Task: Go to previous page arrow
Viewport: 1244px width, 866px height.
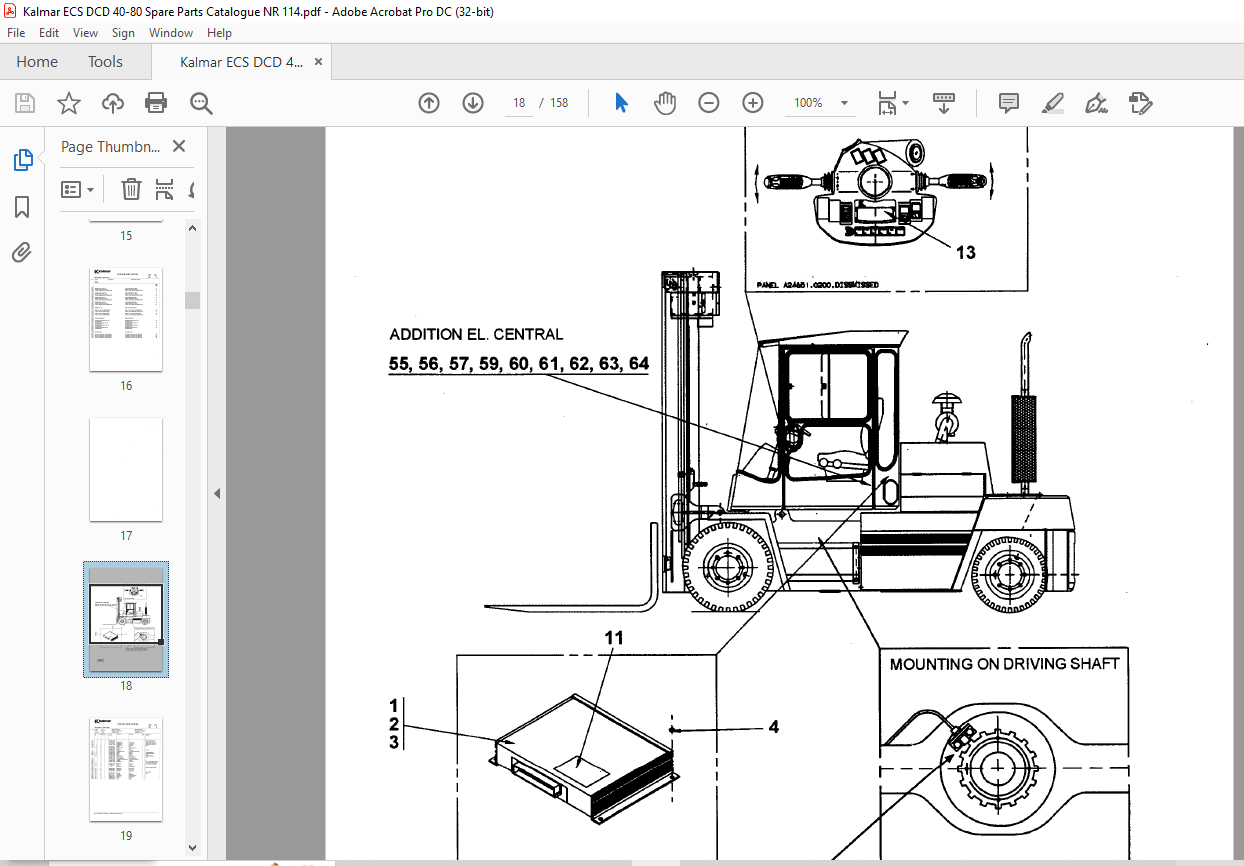Action: (429, 103)
